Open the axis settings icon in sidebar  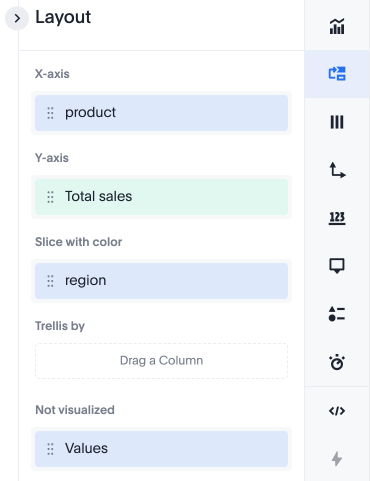click(337, 170)
